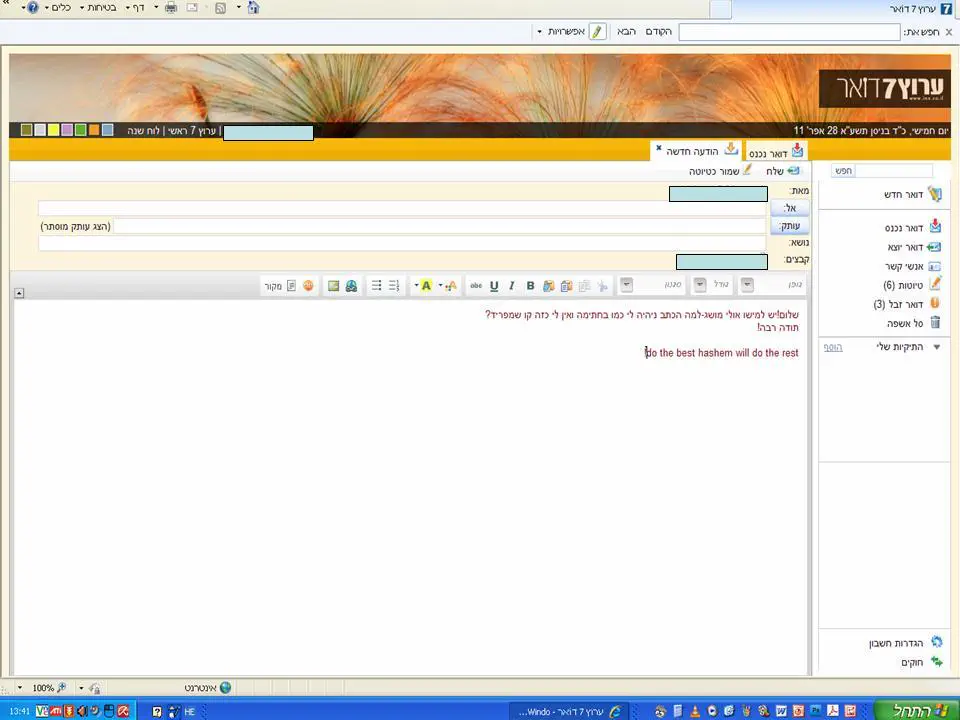Viewport: 960px width, 720px height.
Task: Click the add folder (הוסף) link
Action: (x=832, y=347)
